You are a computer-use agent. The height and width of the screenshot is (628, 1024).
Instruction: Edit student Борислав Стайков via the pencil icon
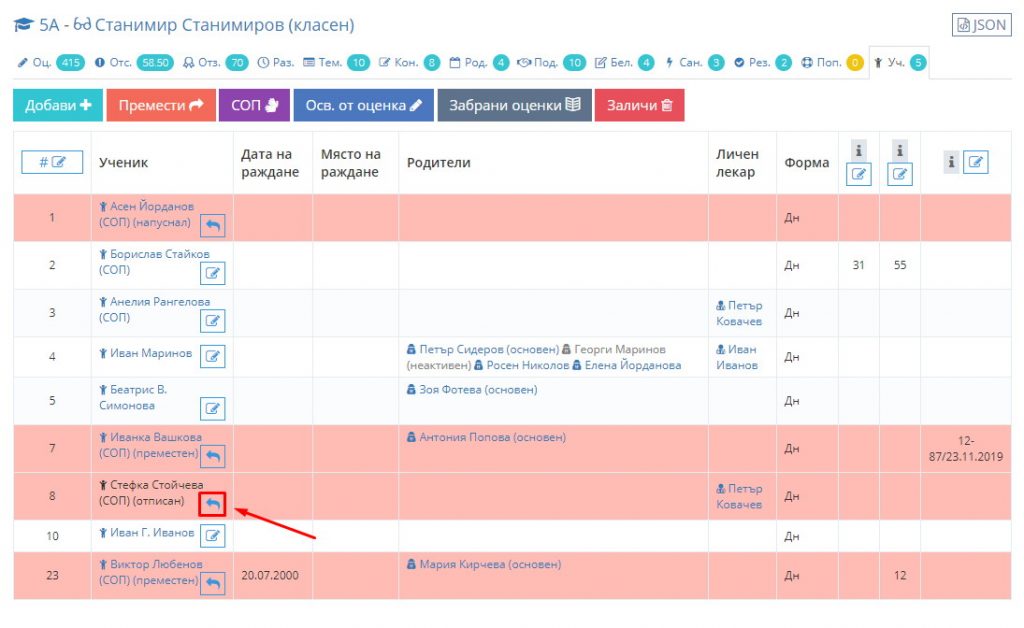[x=212, y=273]
